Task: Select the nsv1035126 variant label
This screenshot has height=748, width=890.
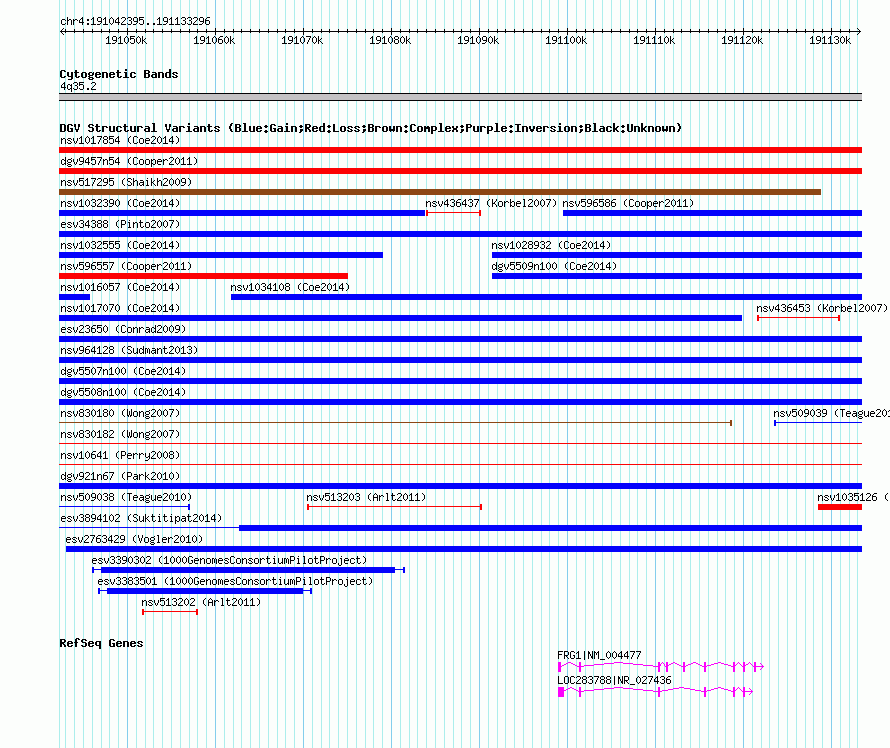Action: coord(853,497)
